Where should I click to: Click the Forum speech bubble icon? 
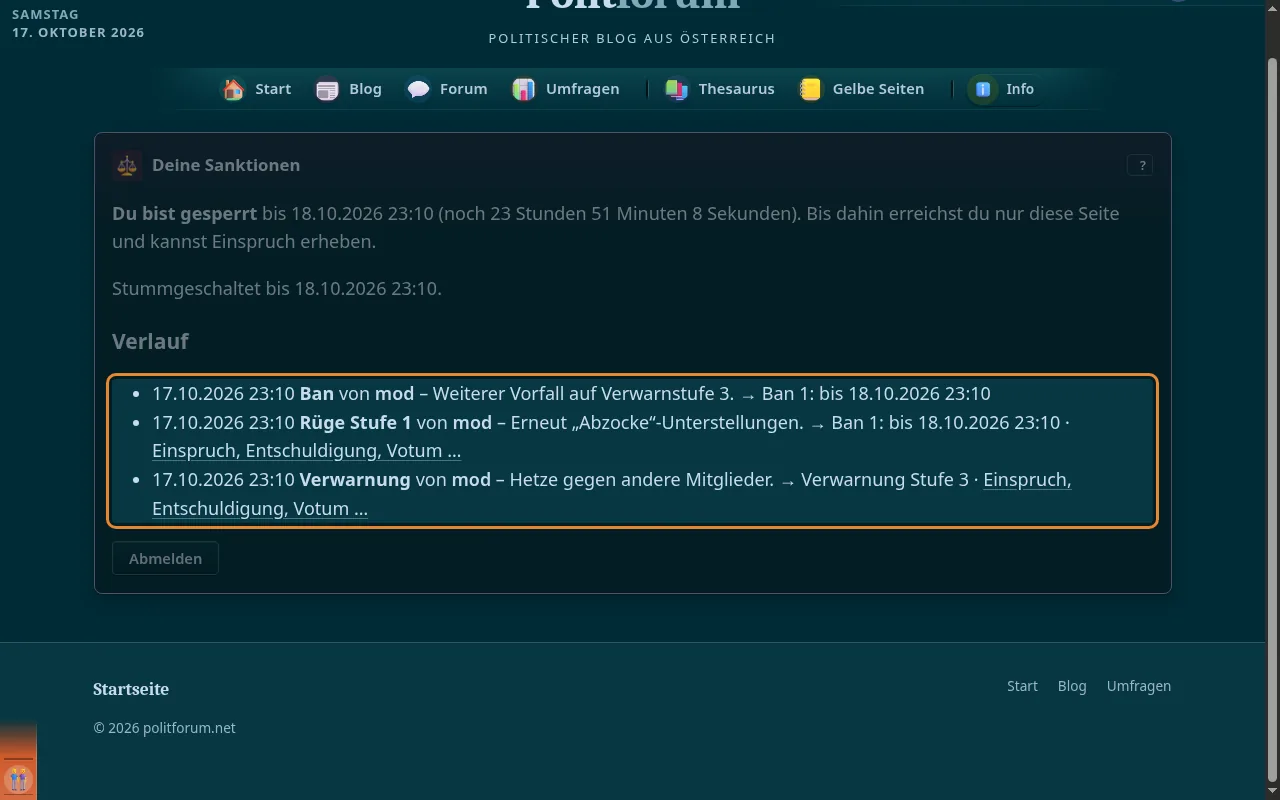pos(418,89)
